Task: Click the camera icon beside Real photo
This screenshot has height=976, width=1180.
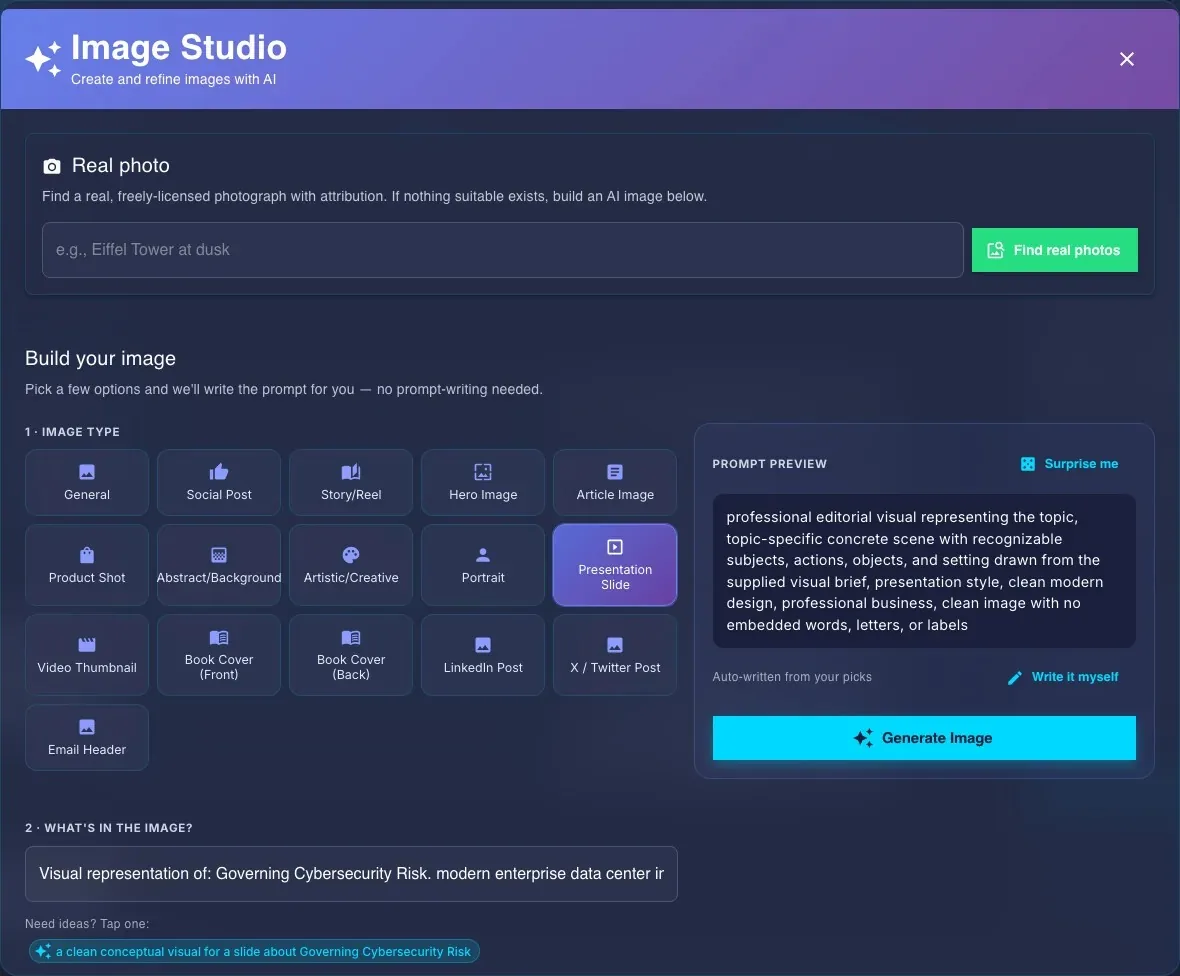Action: click(51, 166)
